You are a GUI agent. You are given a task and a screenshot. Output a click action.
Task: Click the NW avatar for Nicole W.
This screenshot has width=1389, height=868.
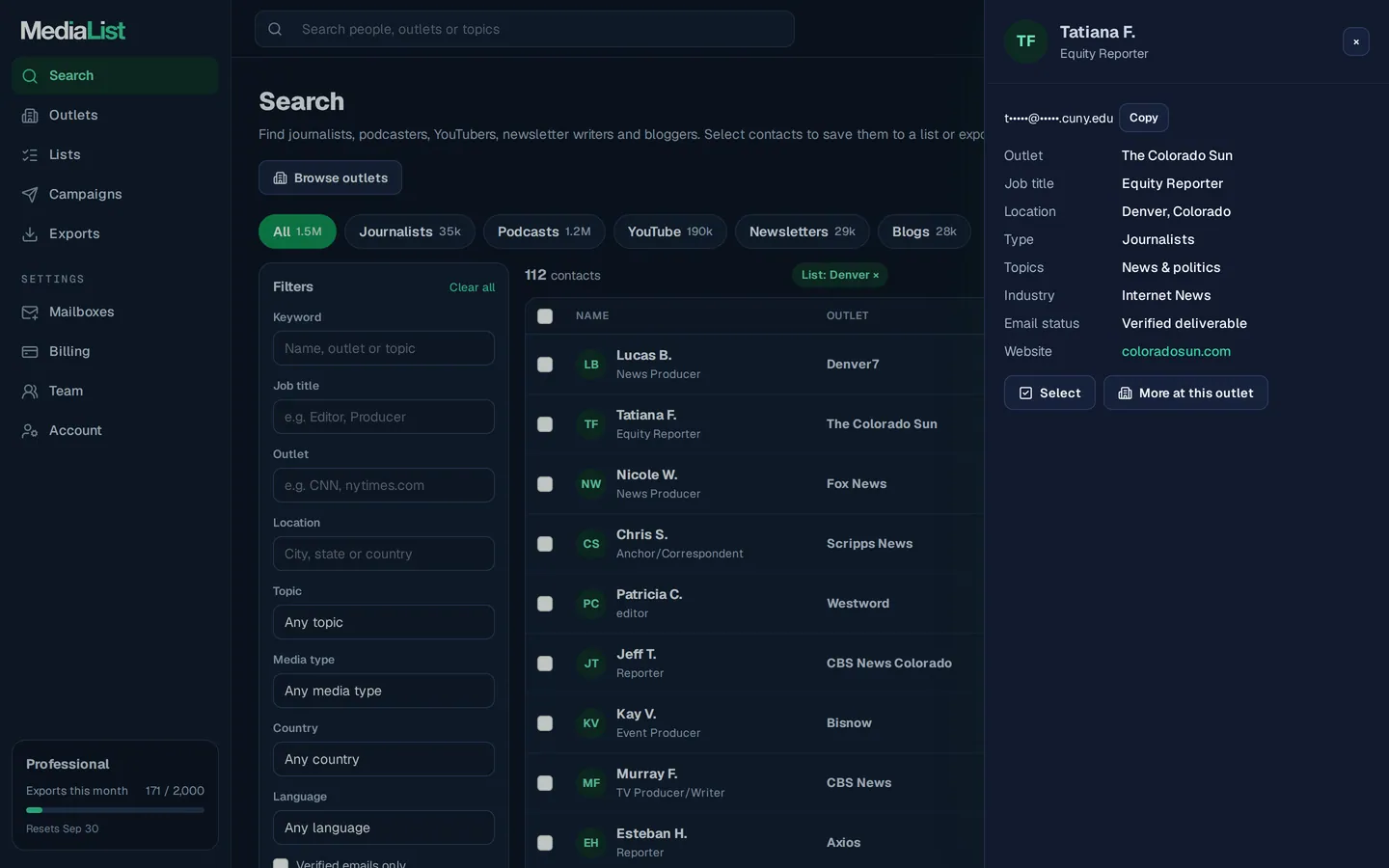coord(591,484)
